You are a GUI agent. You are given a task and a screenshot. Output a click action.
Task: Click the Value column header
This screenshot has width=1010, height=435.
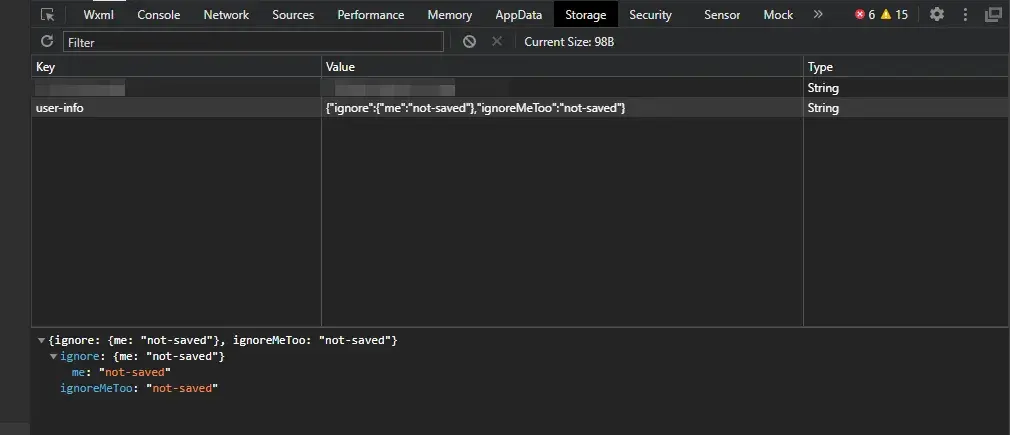(x=562, y=67)
